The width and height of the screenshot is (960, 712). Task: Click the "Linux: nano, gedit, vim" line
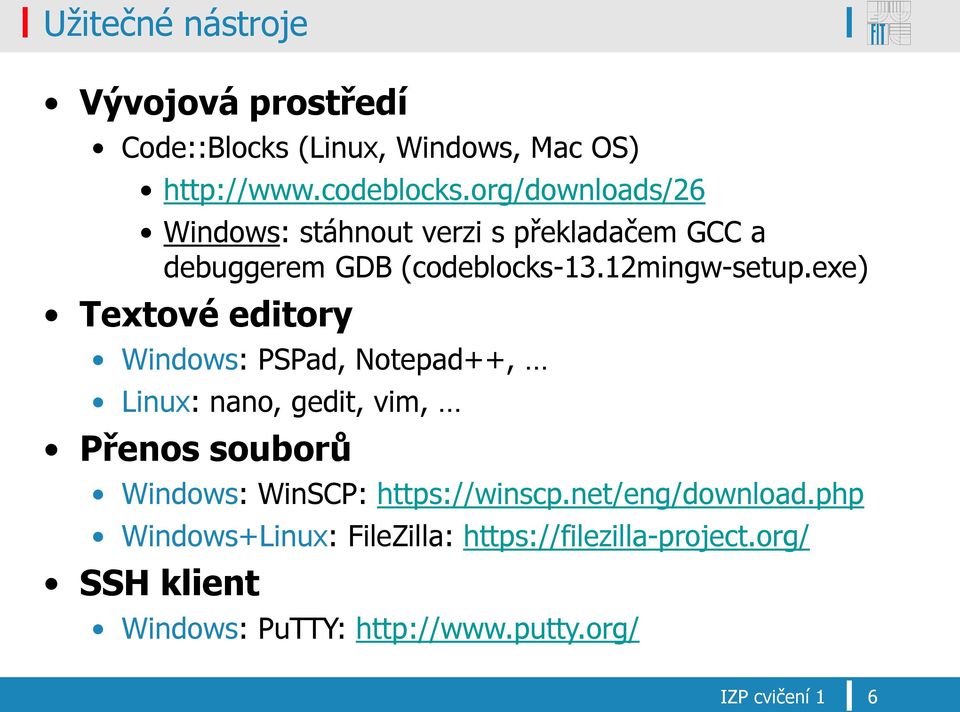coord(291,403)
